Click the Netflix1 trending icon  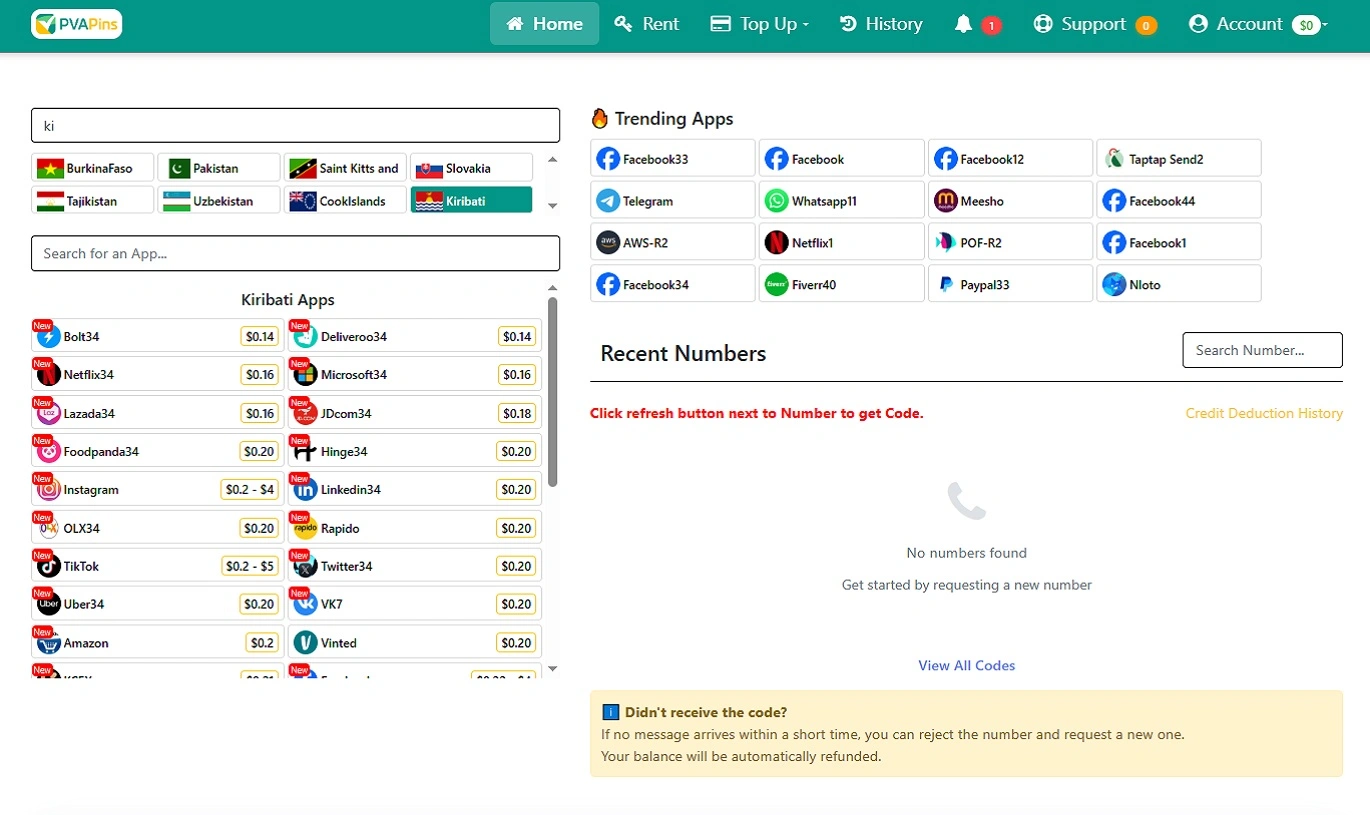[776, 243]
